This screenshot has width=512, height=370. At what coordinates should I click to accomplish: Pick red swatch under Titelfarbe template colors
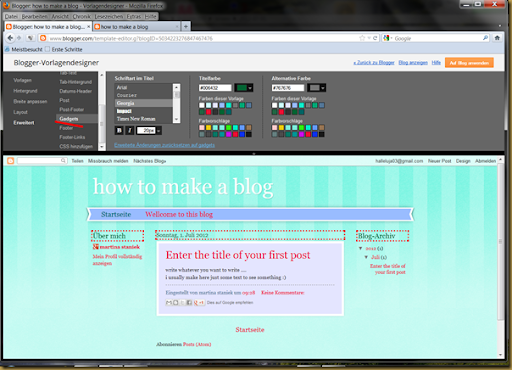(208, 112)
